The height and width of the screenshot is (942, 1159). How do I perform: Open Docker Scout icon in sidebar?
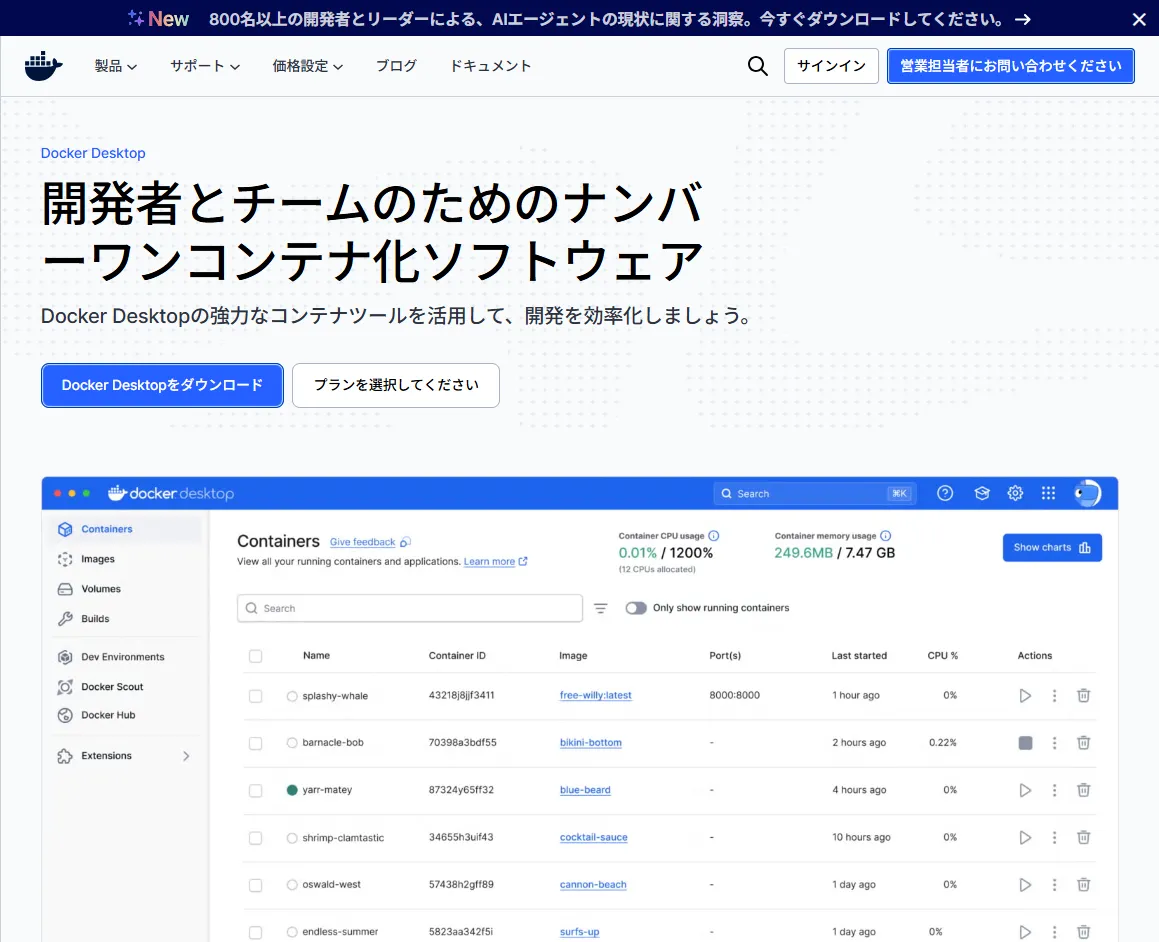point(65,687)
